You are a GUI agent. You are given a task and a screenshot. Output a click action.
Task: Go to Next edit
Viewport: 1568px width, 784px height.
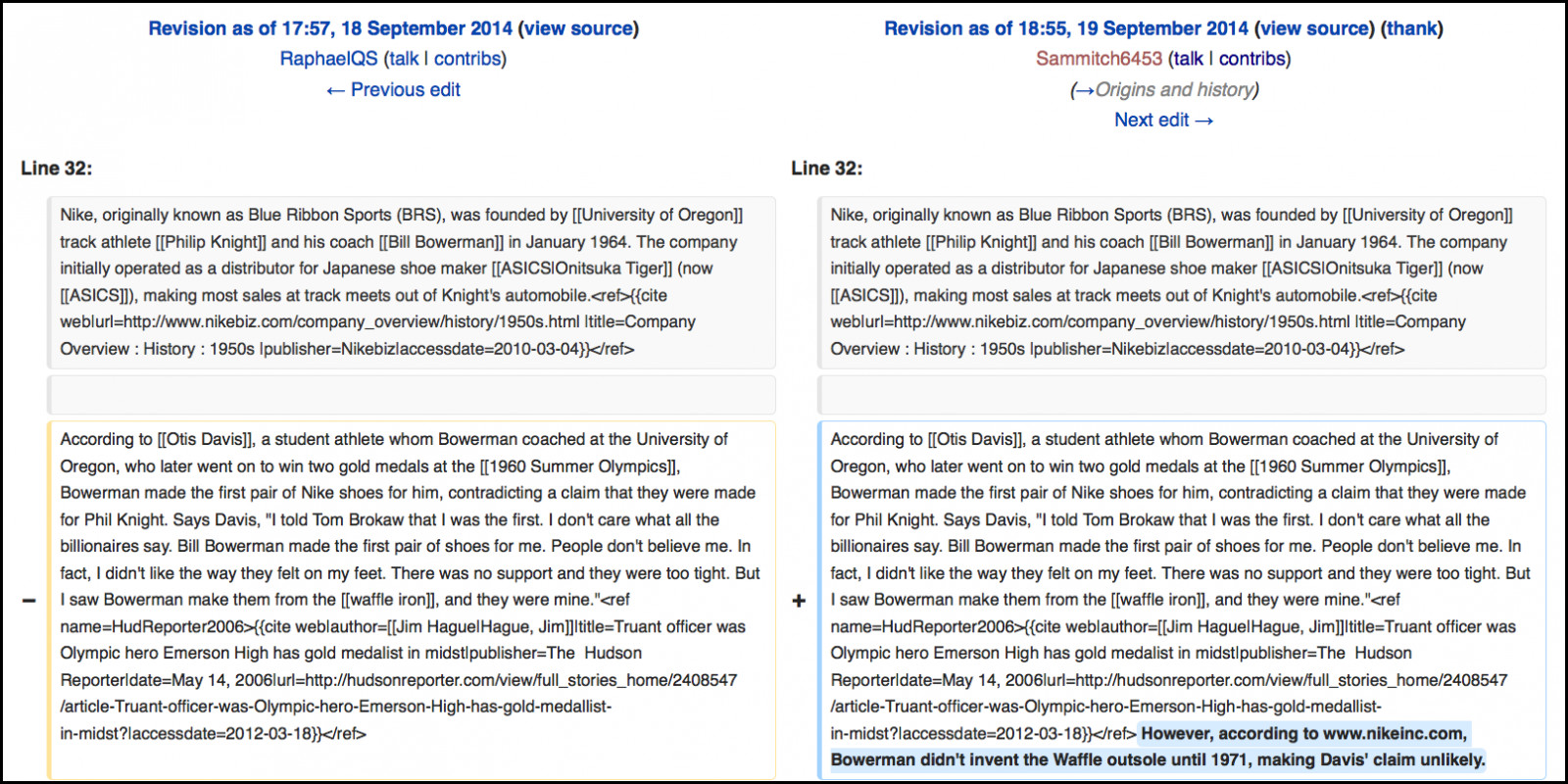point(1164,120)
